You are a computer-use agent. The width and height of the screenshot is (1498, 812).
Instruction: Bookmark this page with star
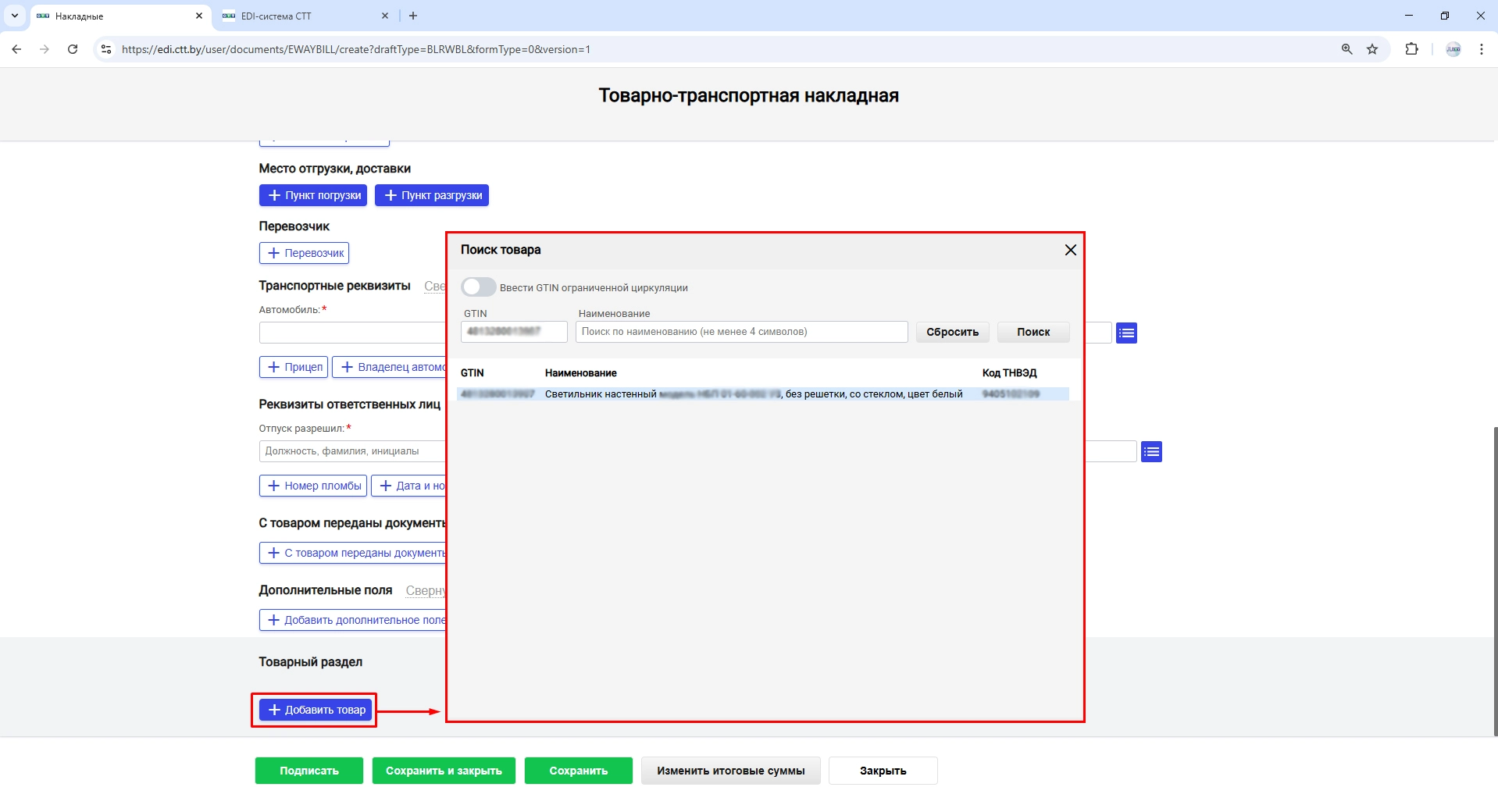1372,49
